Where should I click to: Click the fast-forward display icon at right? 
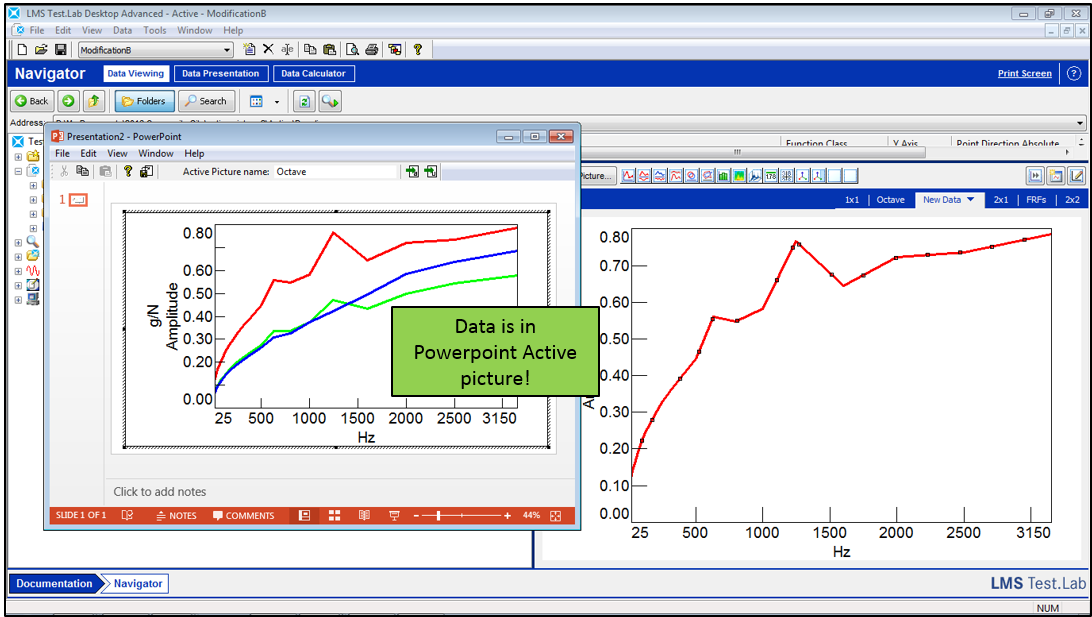coord(1036,175)
